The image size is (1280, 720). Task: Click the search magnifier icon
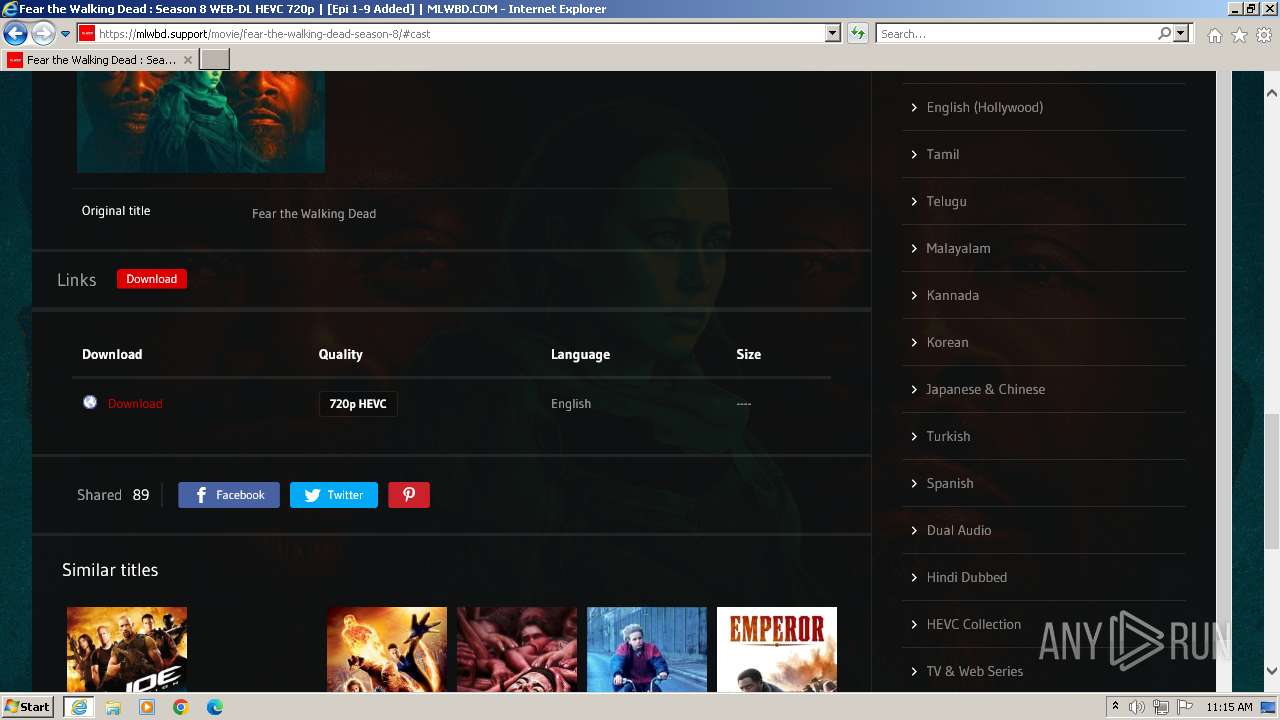point(1164,34)
